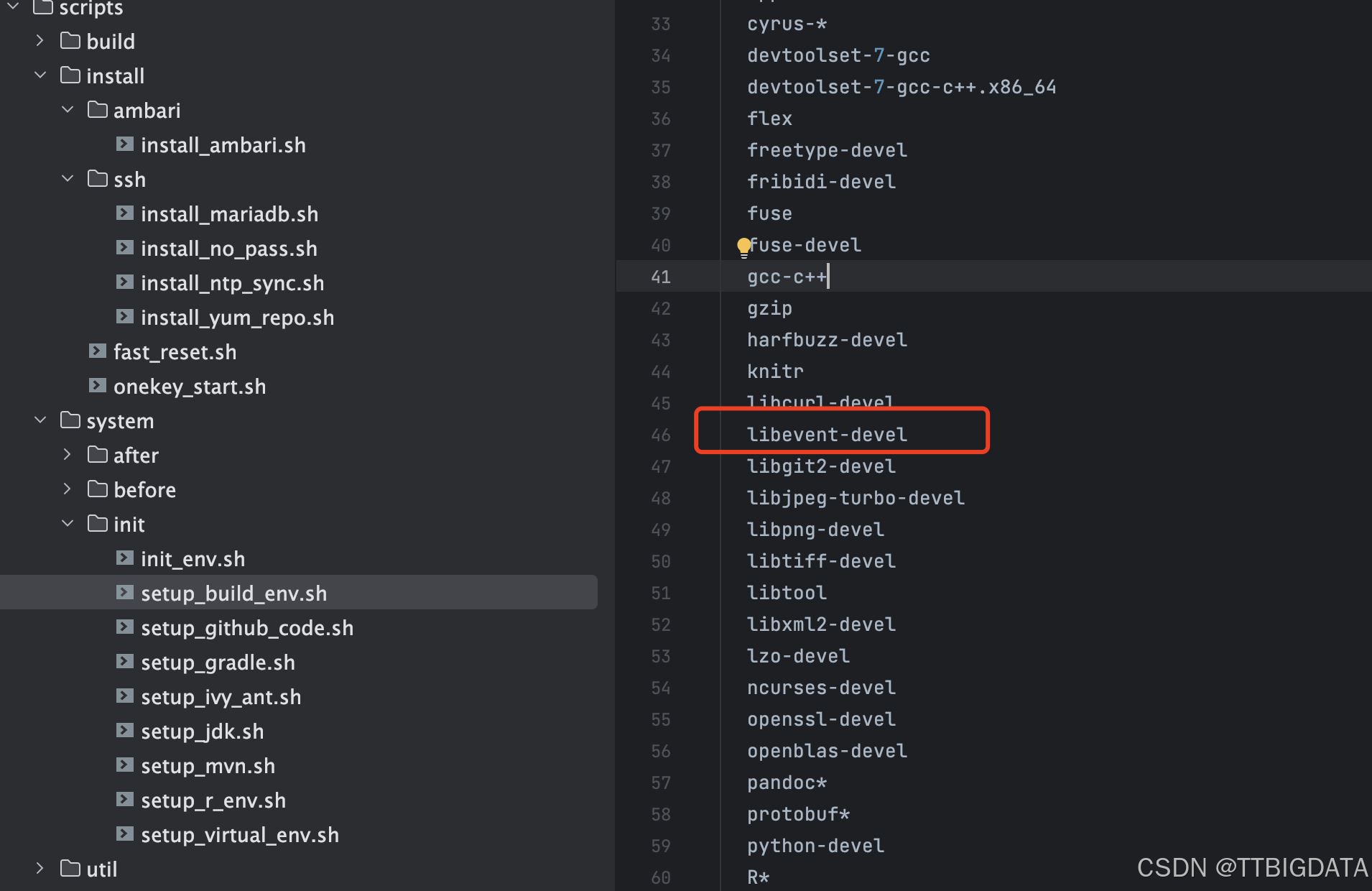The height and width of the screenshot is (891, 1372).
Task: Click the install_no_pass.sh file icon
Action: [x=125, y=248]
